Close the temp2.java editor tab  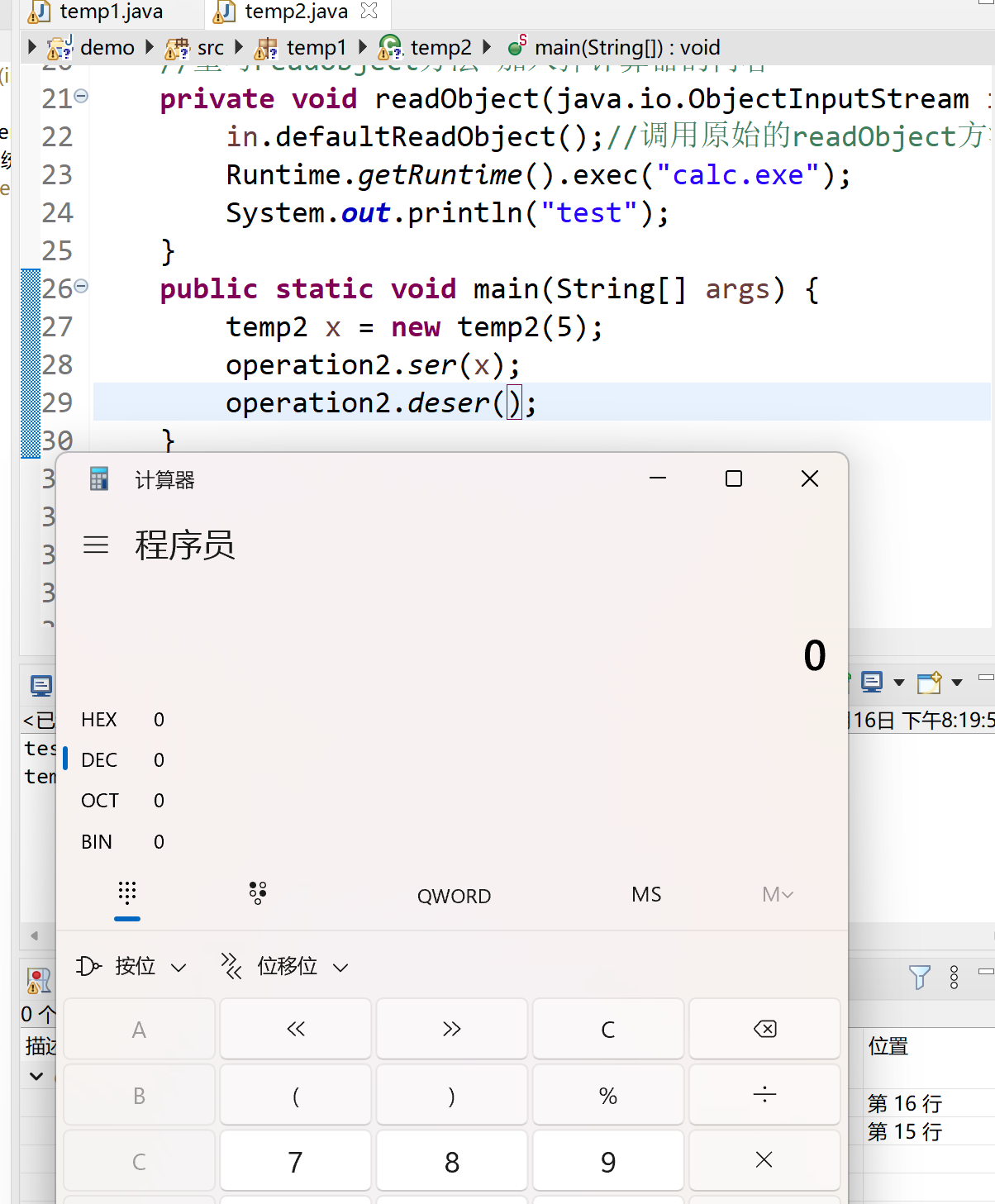[x=369, y=11]
